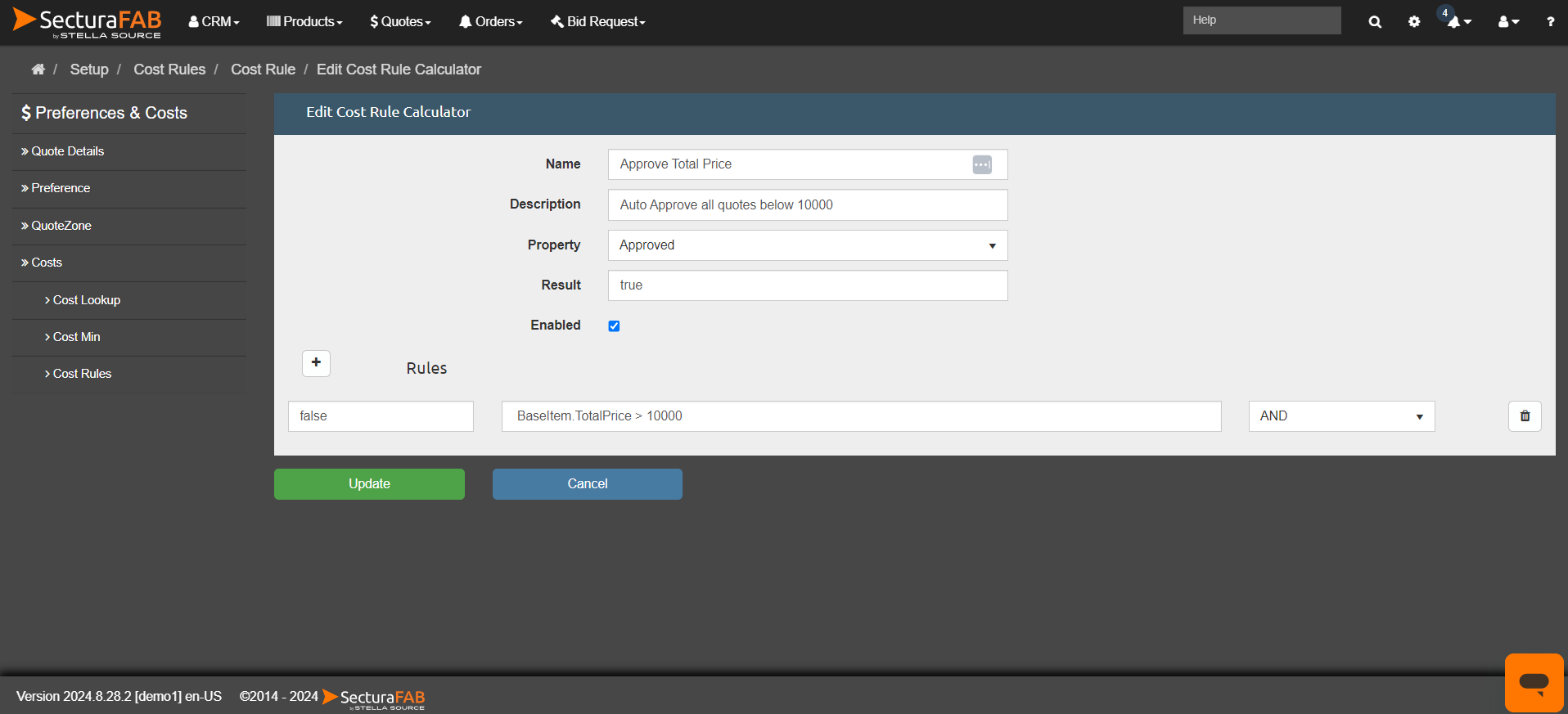Open the search magnifier icon
The image size is (1568, 714).
point(1375,22)
